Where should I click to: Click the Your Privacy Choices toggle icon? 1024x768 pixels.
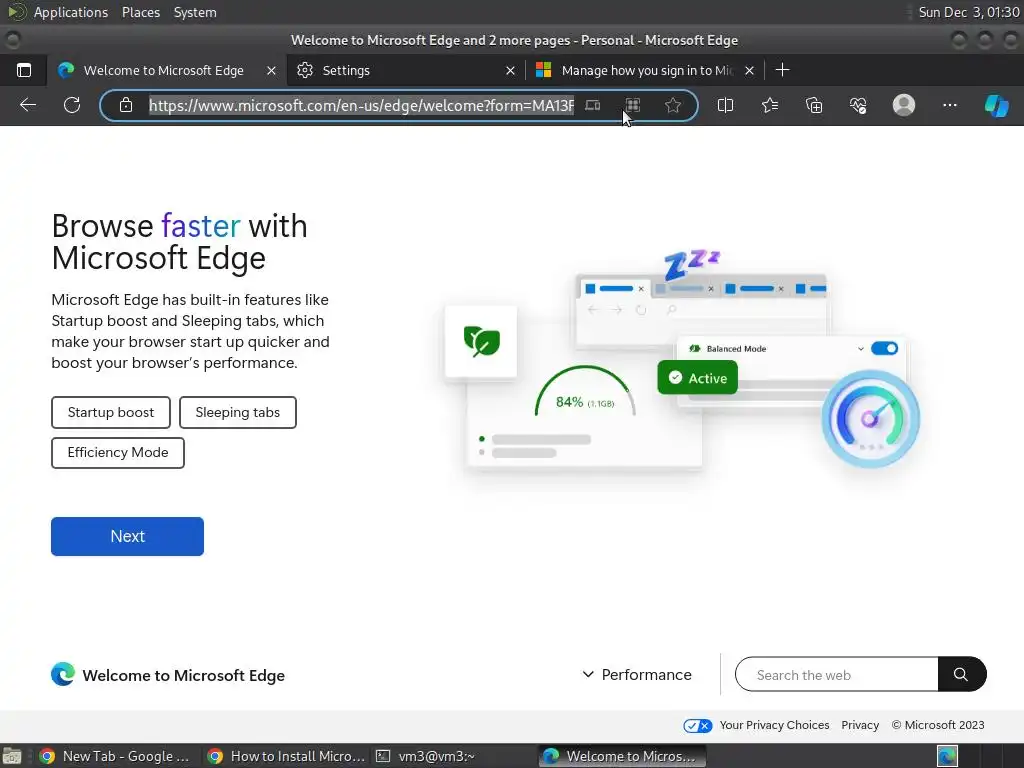[697, 726]
